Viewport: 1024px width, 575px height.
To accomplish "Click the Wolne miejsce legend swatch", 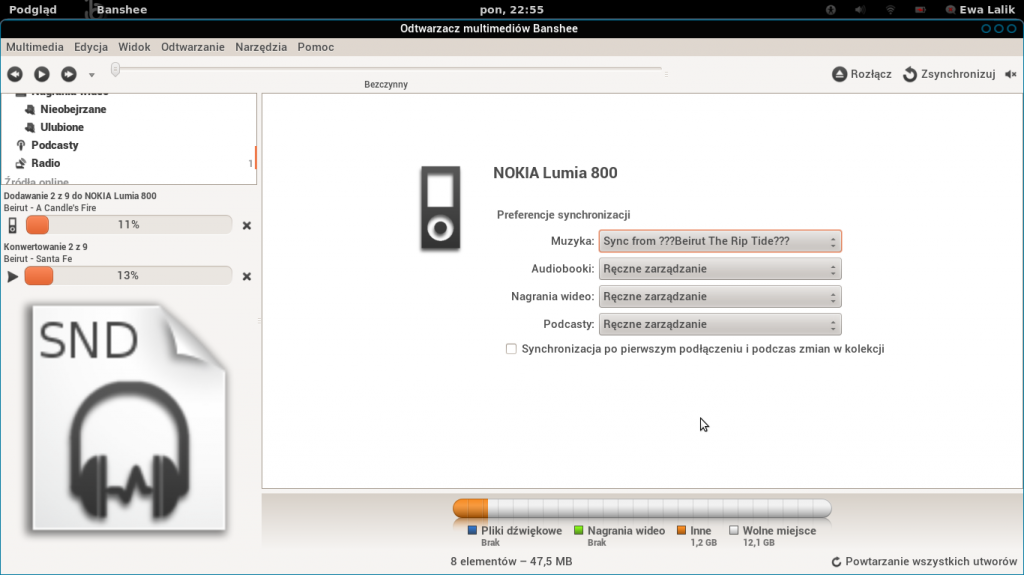I will tap(734, 531).
